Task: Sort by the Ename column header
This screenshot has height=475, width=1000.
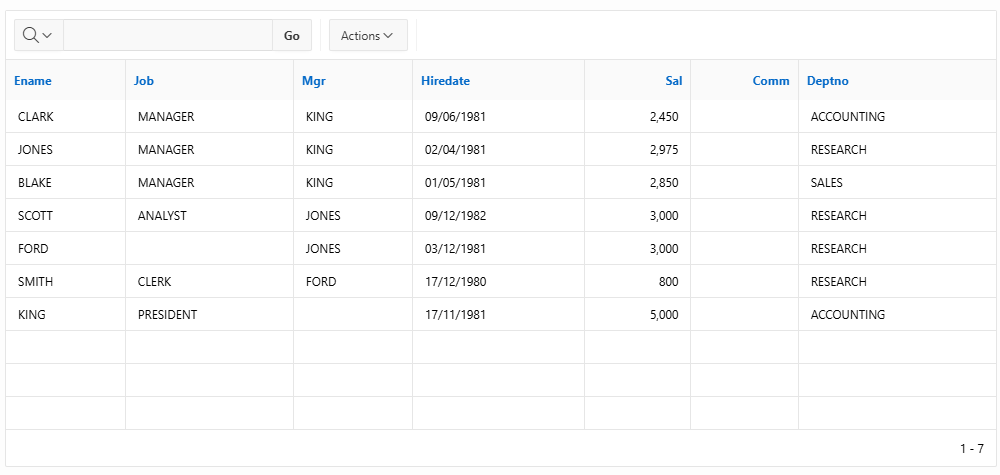Action: (x=33, y=81)
